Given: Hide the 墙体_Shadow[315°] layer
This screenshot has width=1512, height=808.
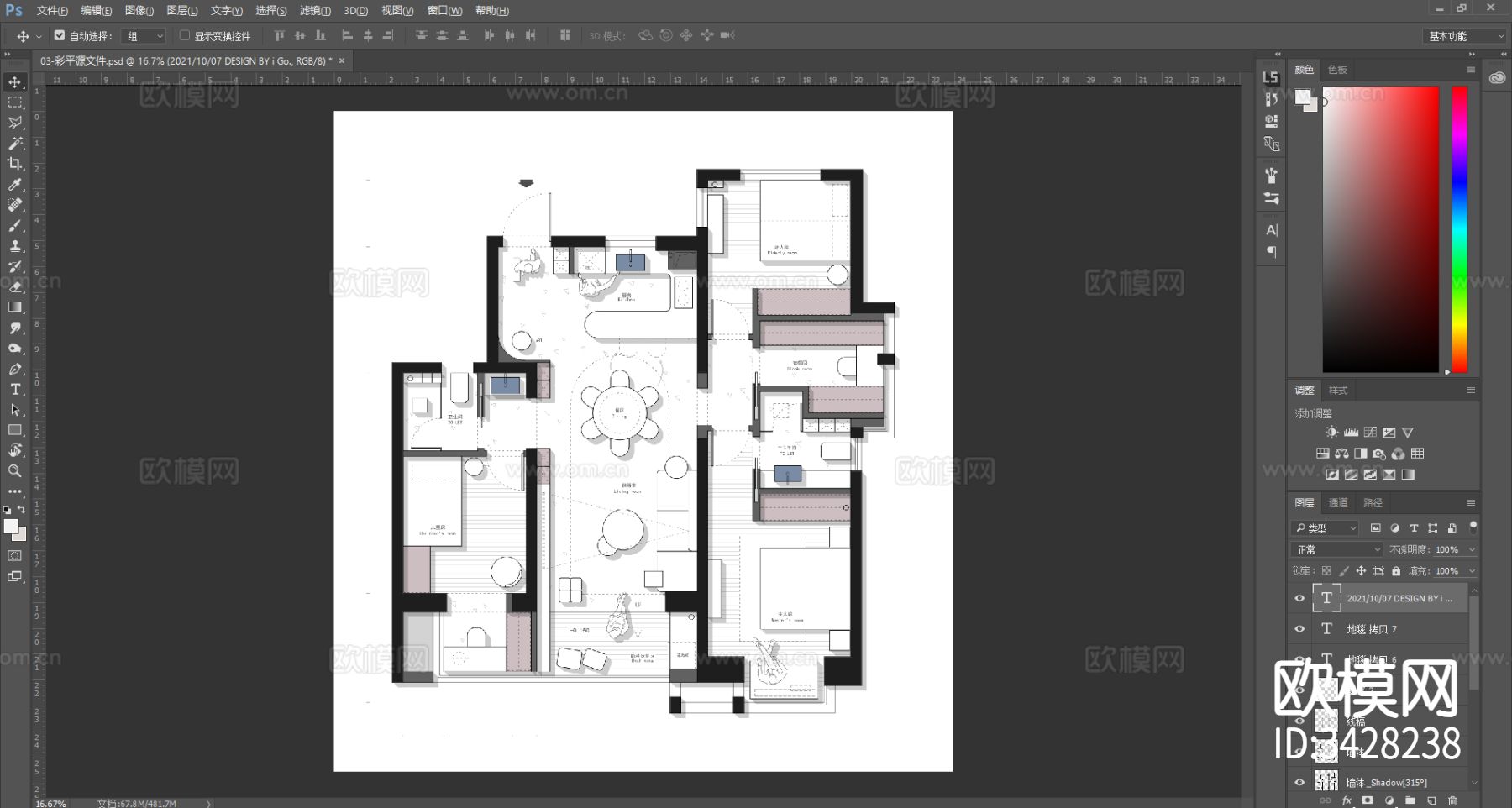Looking at the screenshot, I should point(1299,783).
